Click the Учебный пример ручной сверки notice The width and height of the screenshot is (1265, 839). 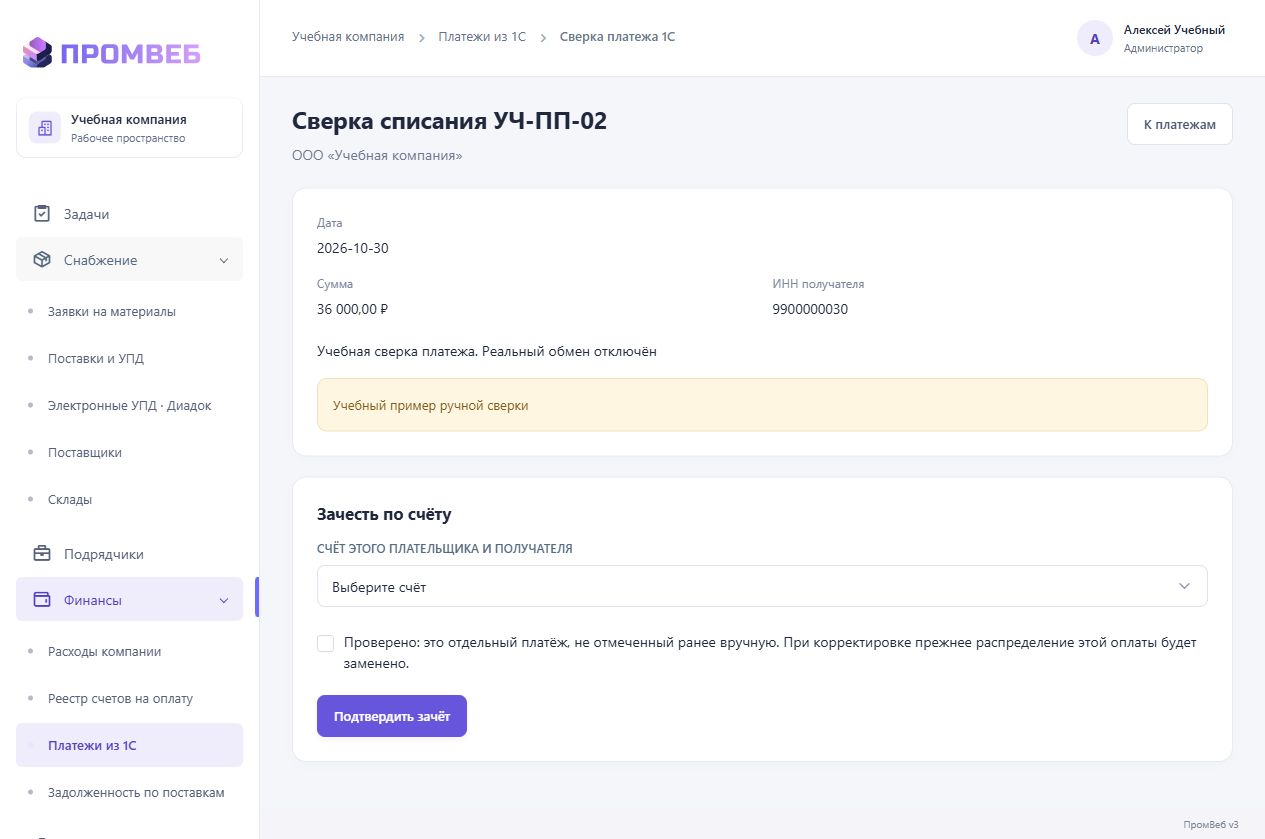(762, 405)
